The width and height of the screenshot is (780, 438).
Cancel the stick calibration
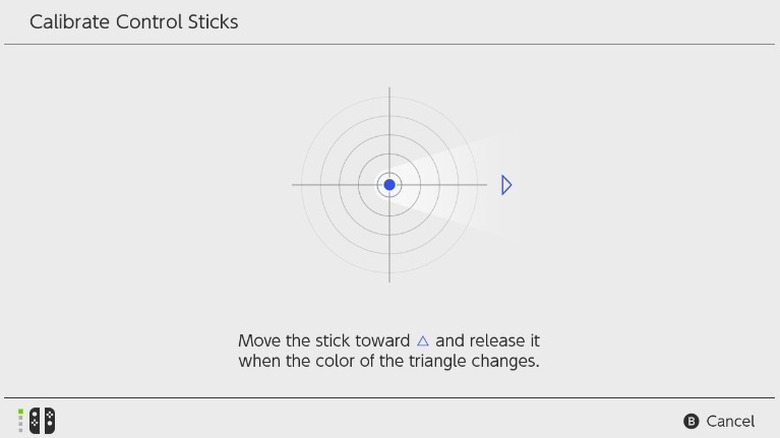click(719, 421)
